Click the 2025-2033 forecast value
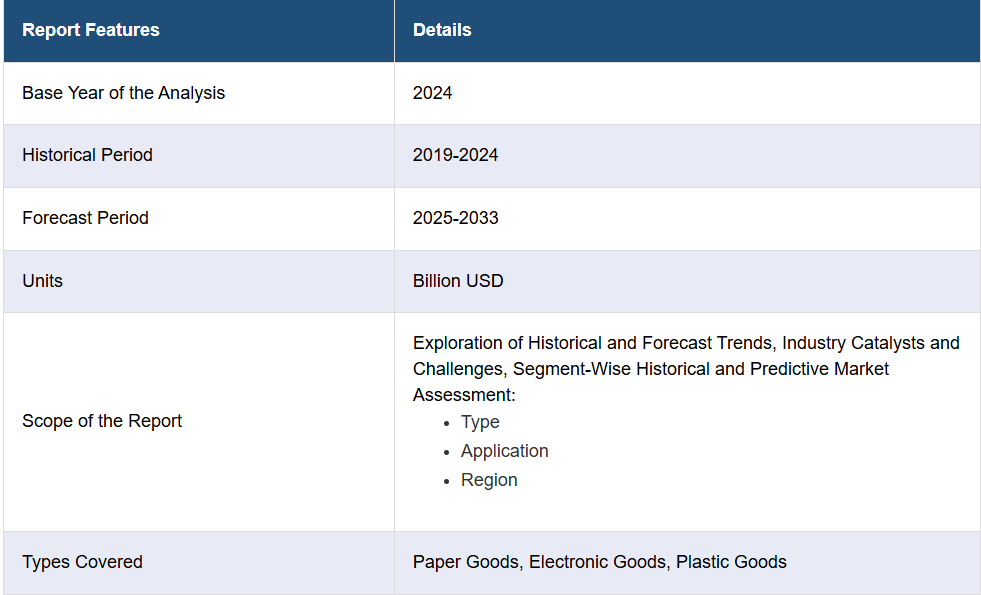Image resolution: width=981 pixels, height=595 pixels. coord(455,218)
